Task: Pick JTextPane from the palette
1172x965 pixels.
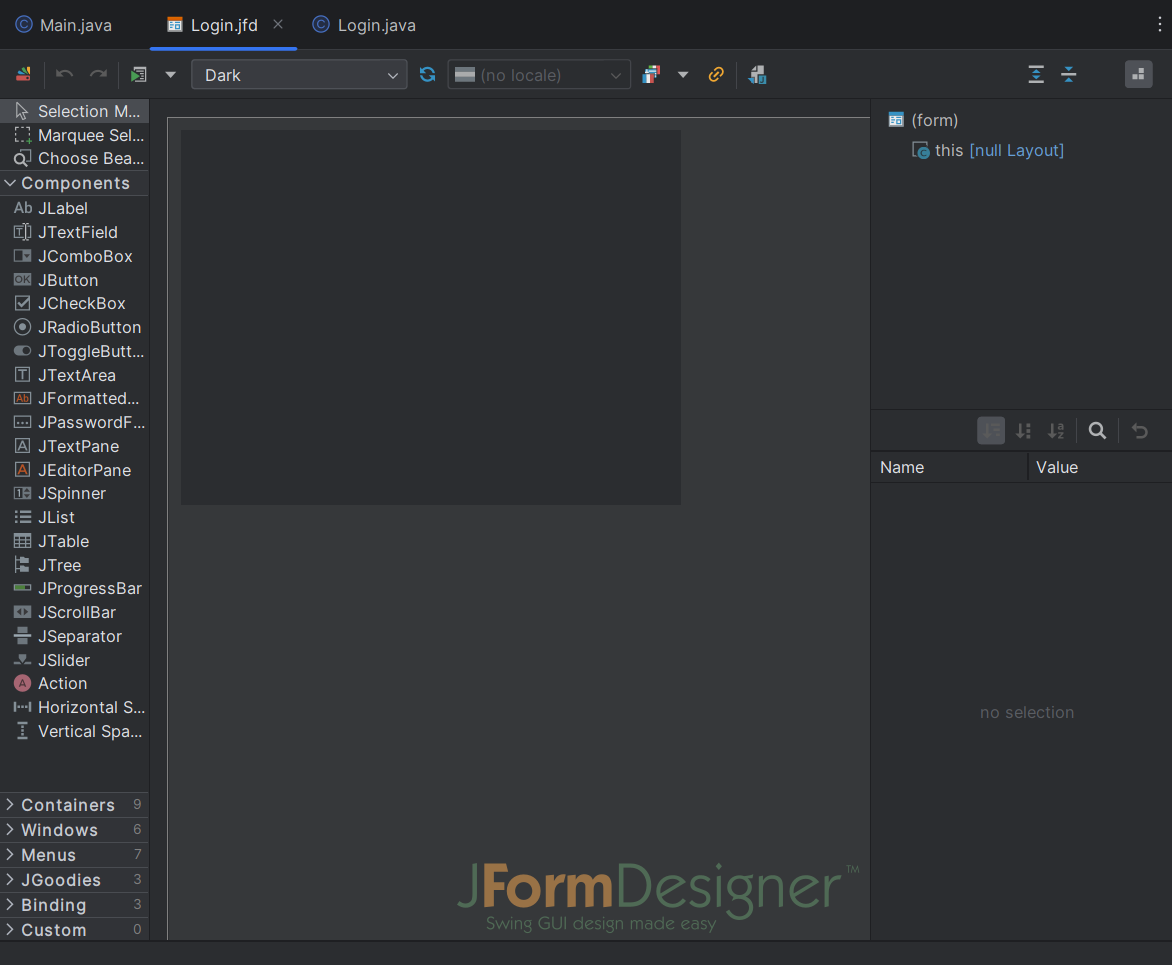Action: 75,446
